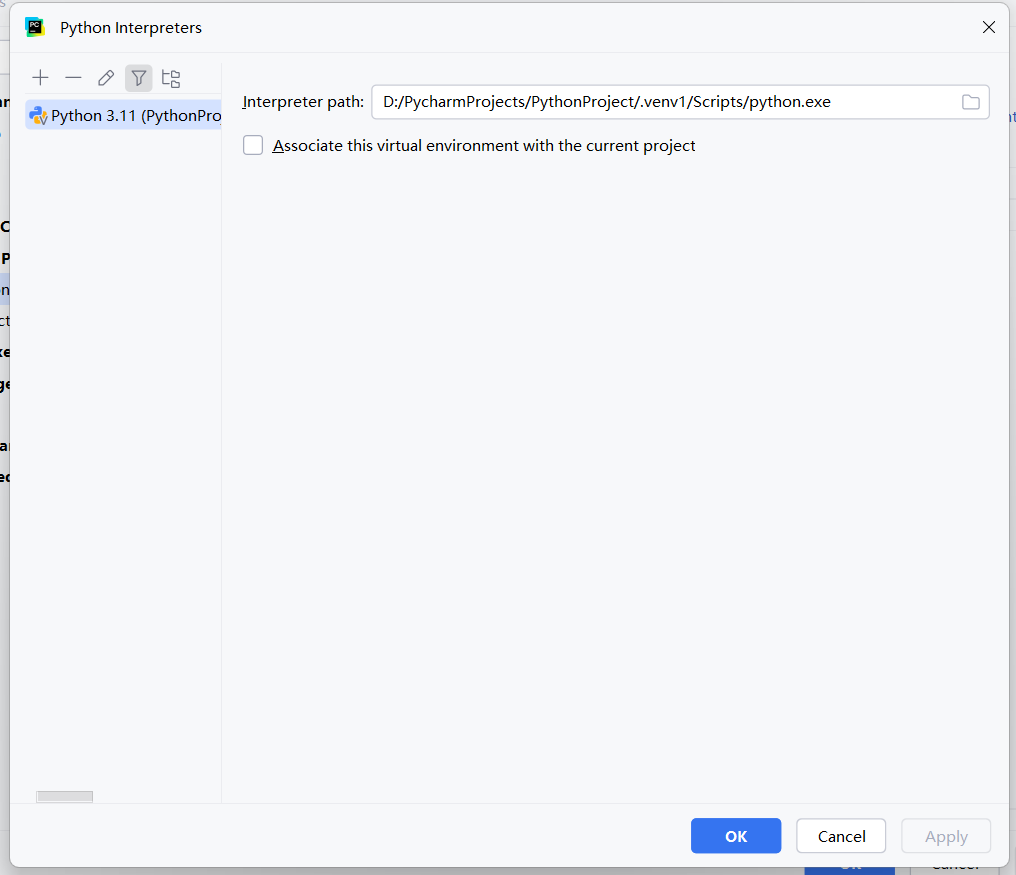This screenshot has height=875, width=1016.
Task: Click the Python logo beside Python 3.11
Action: pos(38,115)
